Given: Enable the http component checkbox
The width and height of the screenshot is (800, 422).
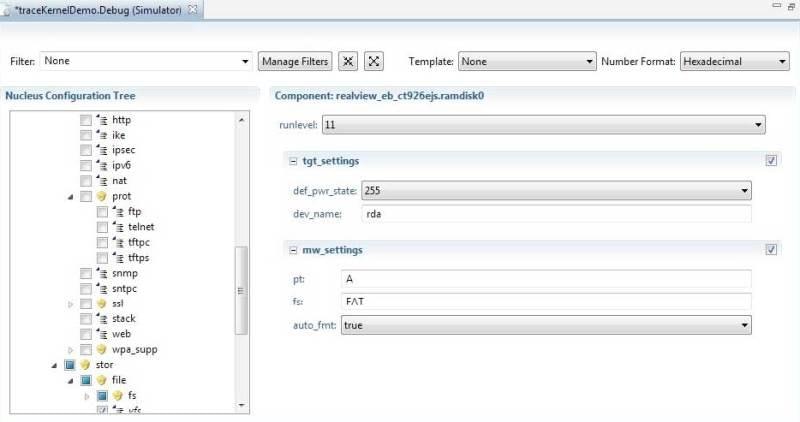Looking at the screenshot, I should tap(85, 120).
